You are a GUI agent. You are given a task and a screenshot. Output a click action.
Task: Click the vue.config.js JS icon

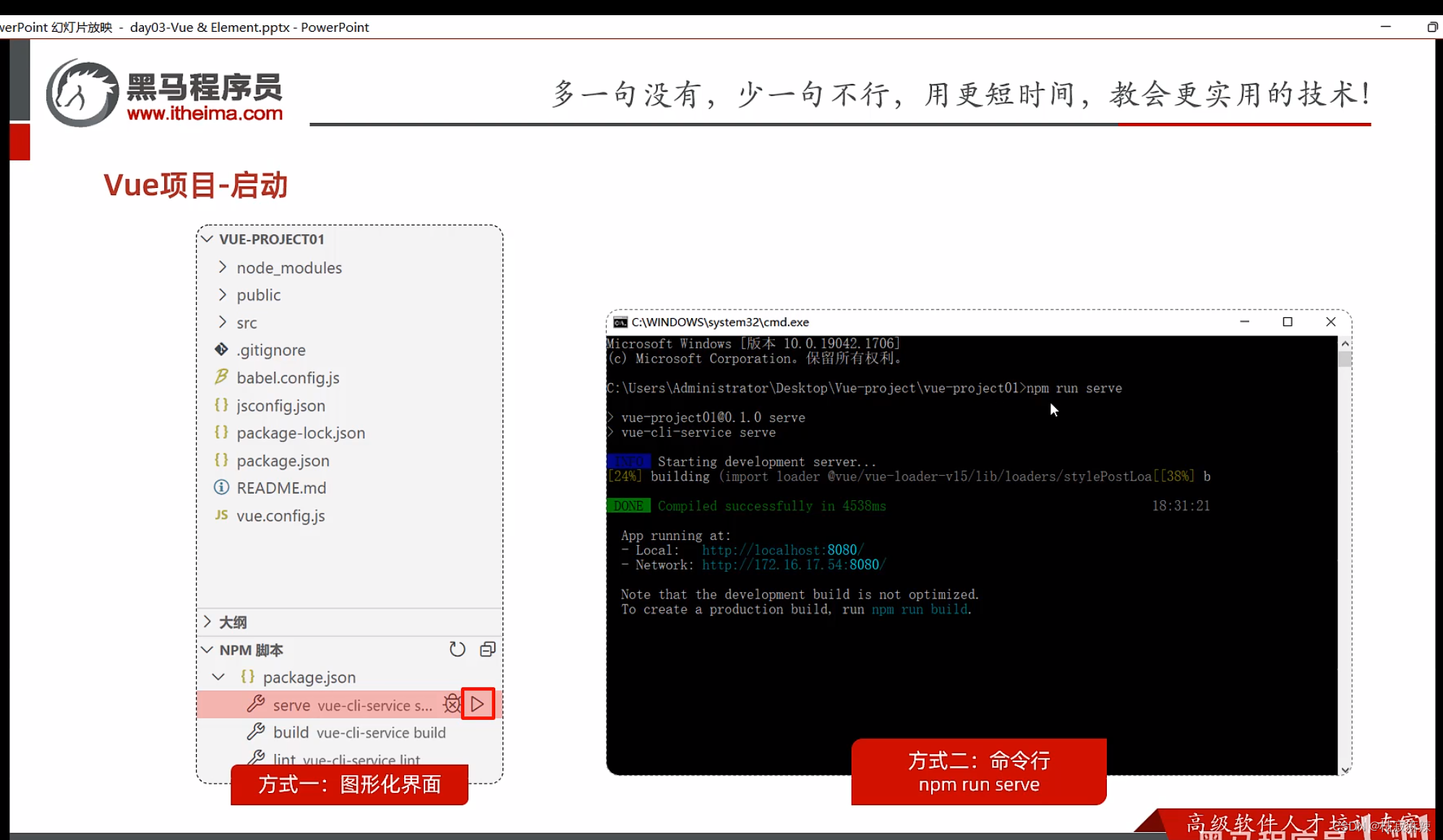pyautogui.click(x=221, y=515)
